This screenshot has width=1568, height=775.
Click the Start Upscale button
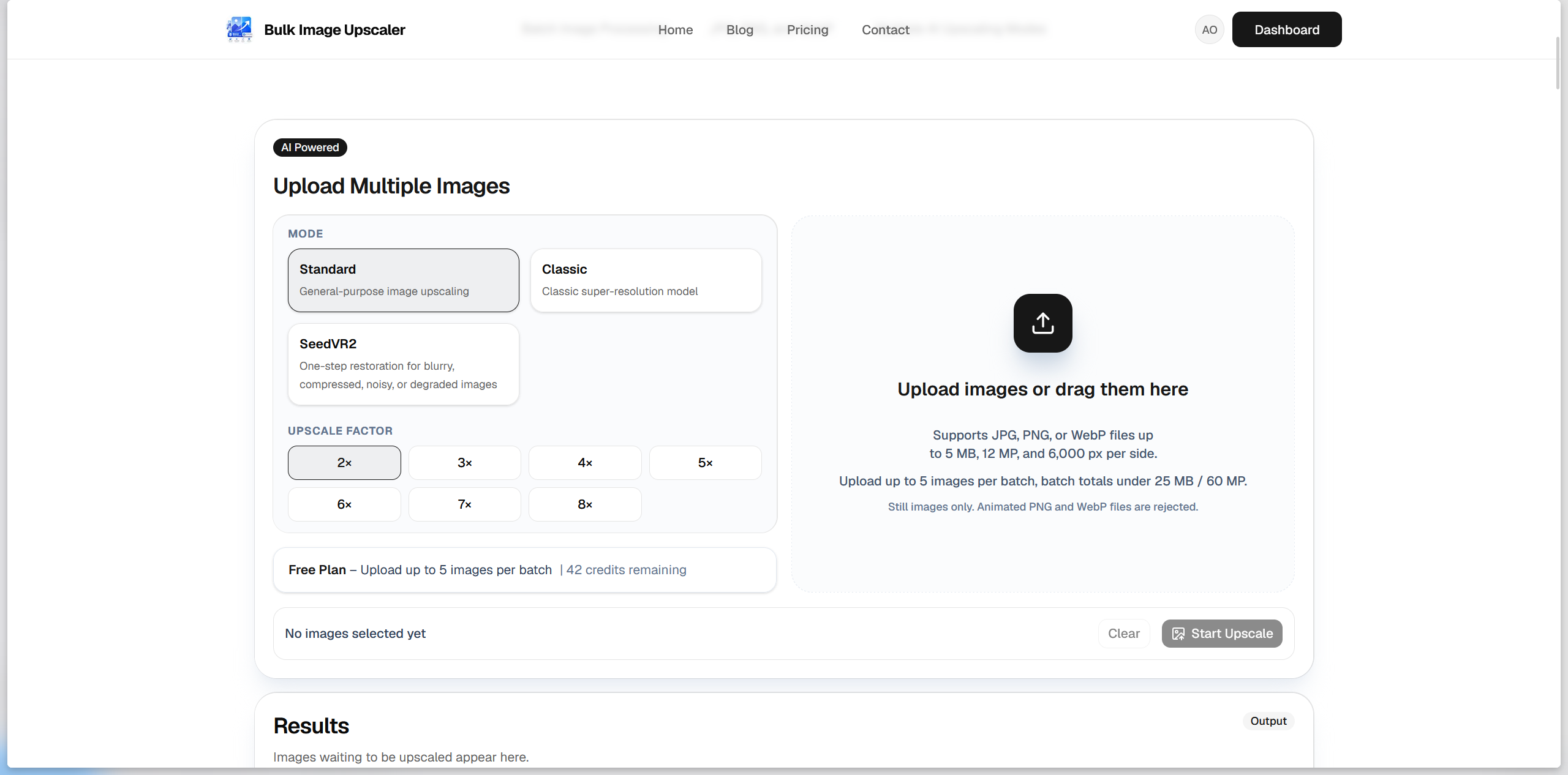pyautogui.click(x=1222, y=634)
